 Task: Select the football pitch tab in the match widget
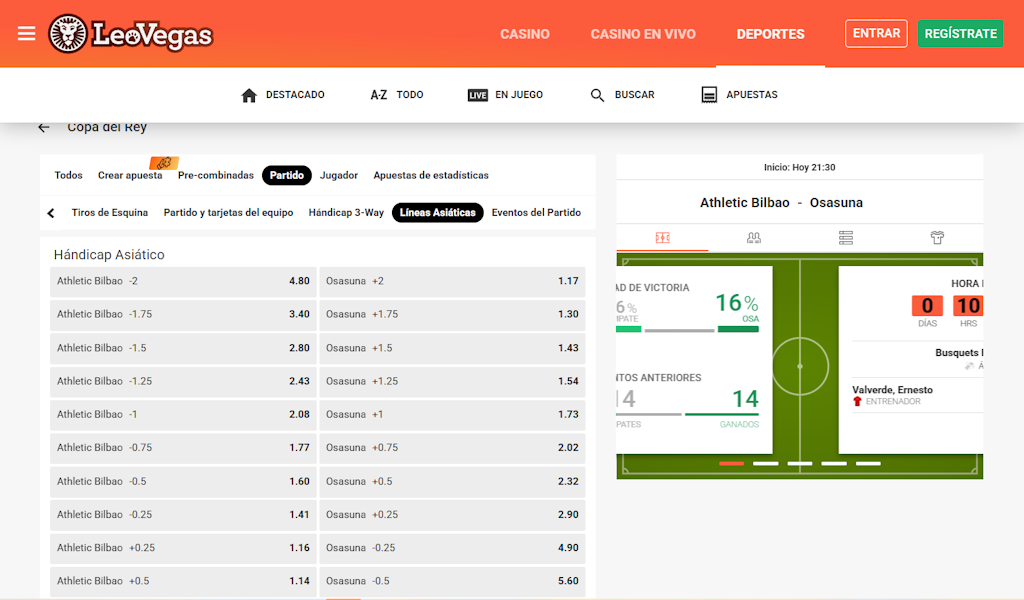[x=662, y=238]
